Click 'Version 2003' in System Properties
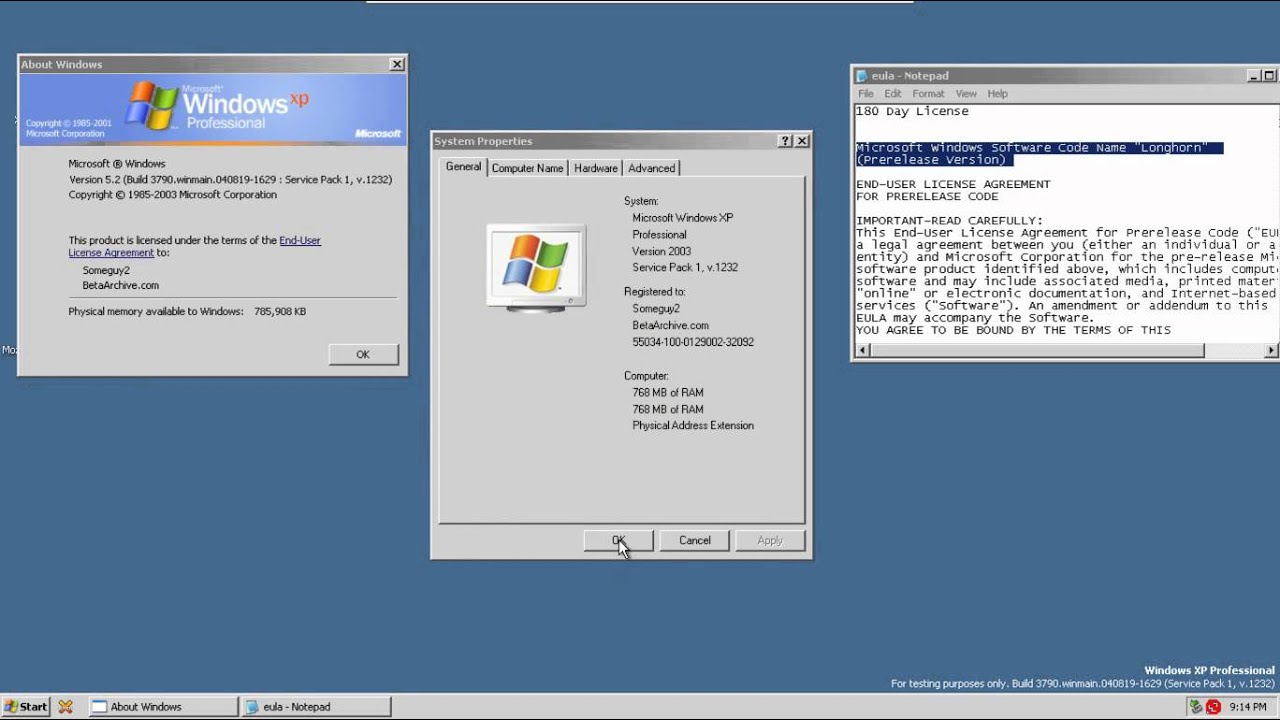 click(661, 251)
